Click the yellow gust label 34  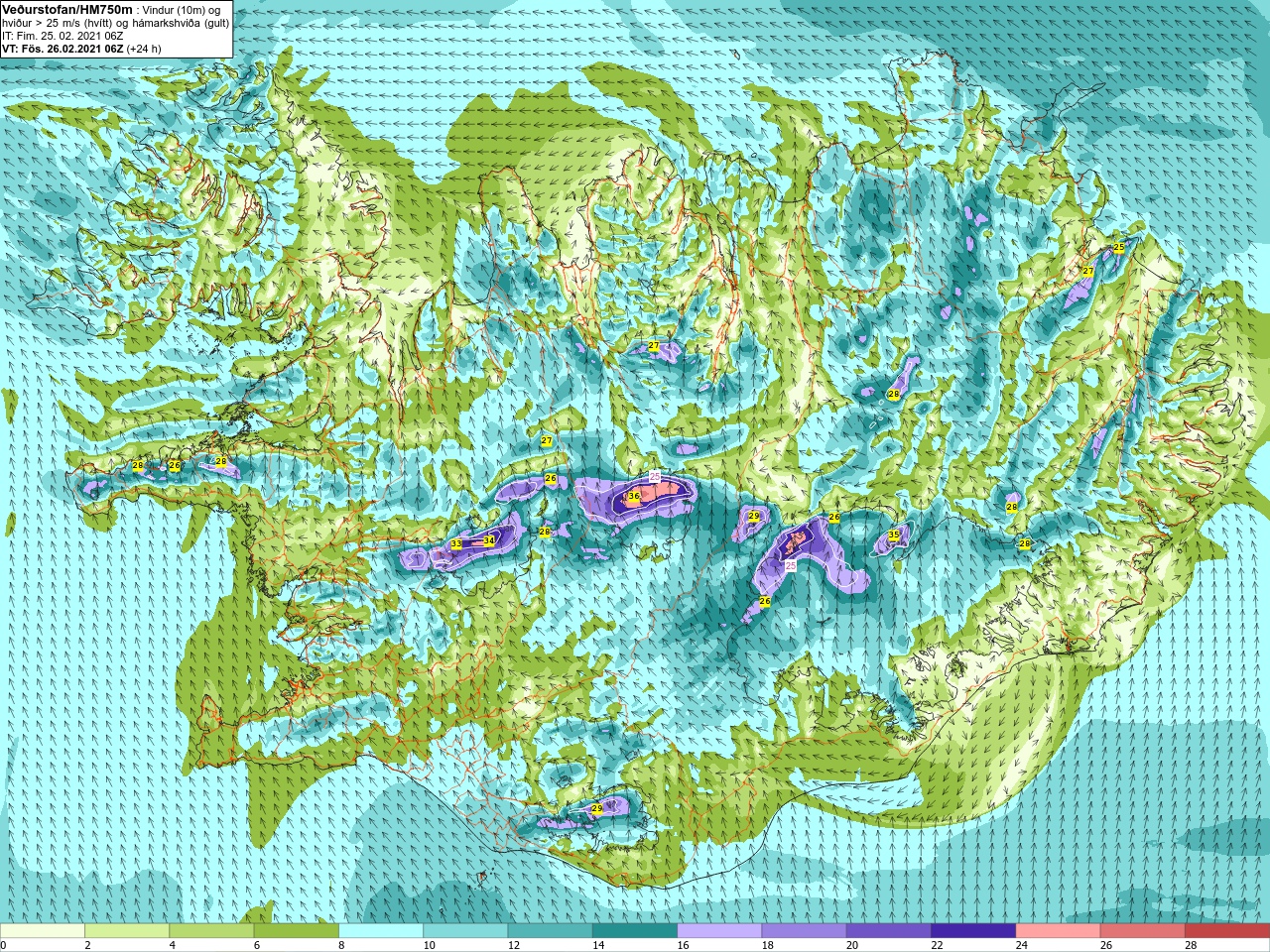(488, 540)
